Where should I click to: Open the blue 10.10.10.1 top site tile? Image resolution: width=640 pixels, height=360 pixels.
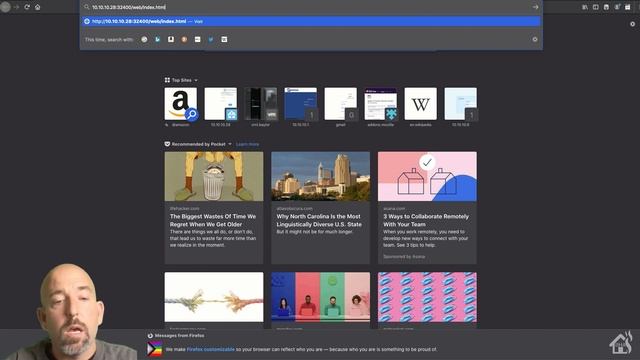pyautogui.click(x=300, y=104)
